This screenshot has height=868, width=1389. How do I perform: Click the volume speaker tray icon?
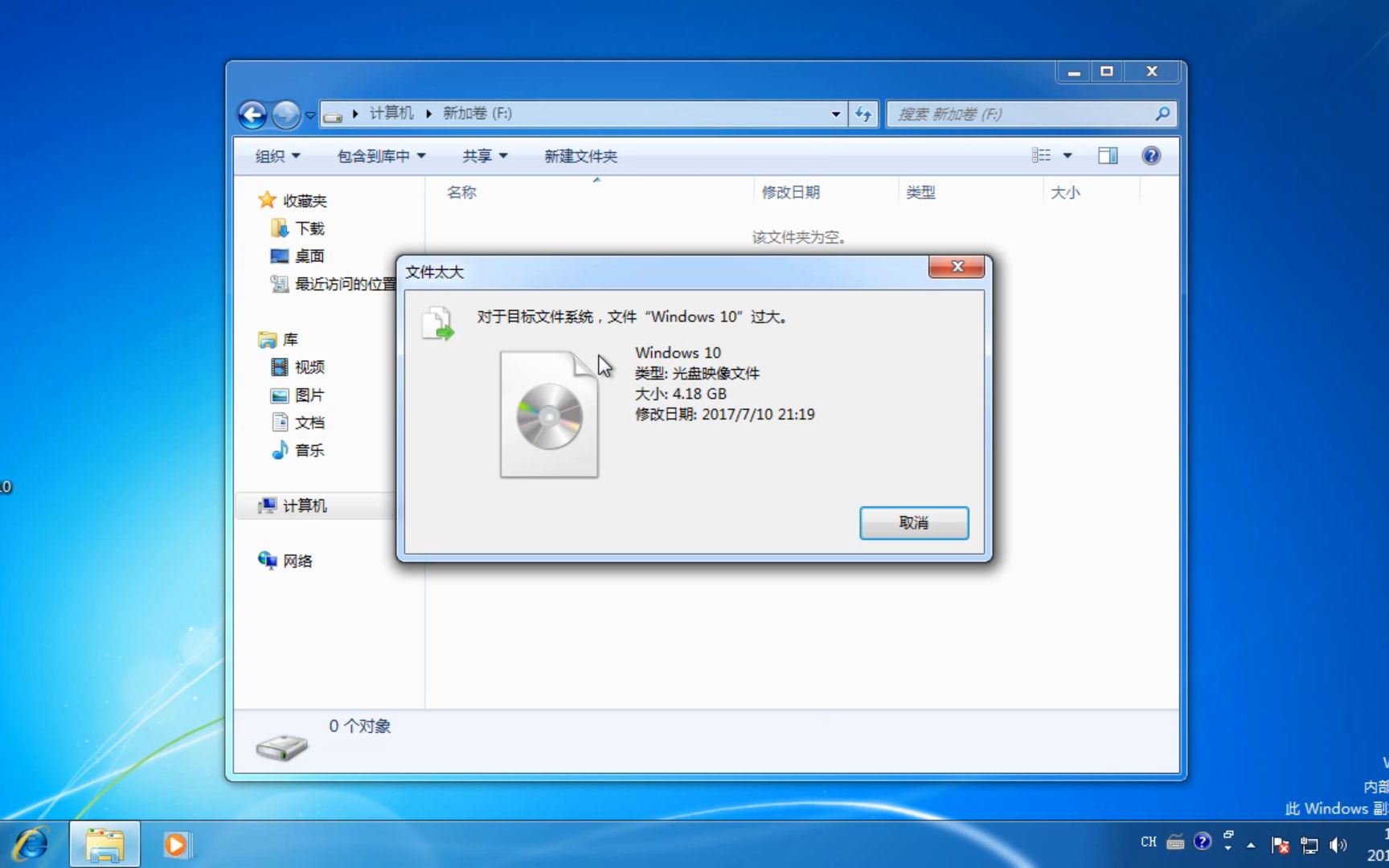pyautogui.click(x=1338, y=845)
